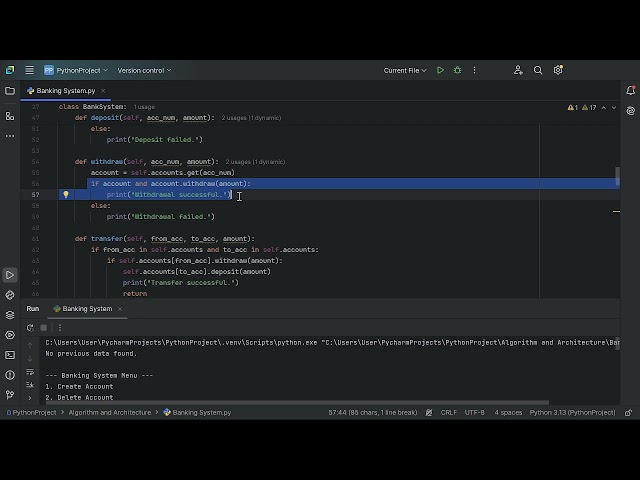This screenshot has height=480, width=640.
Task: Click line number 61 in the gutter
Action: coord(36,239)
